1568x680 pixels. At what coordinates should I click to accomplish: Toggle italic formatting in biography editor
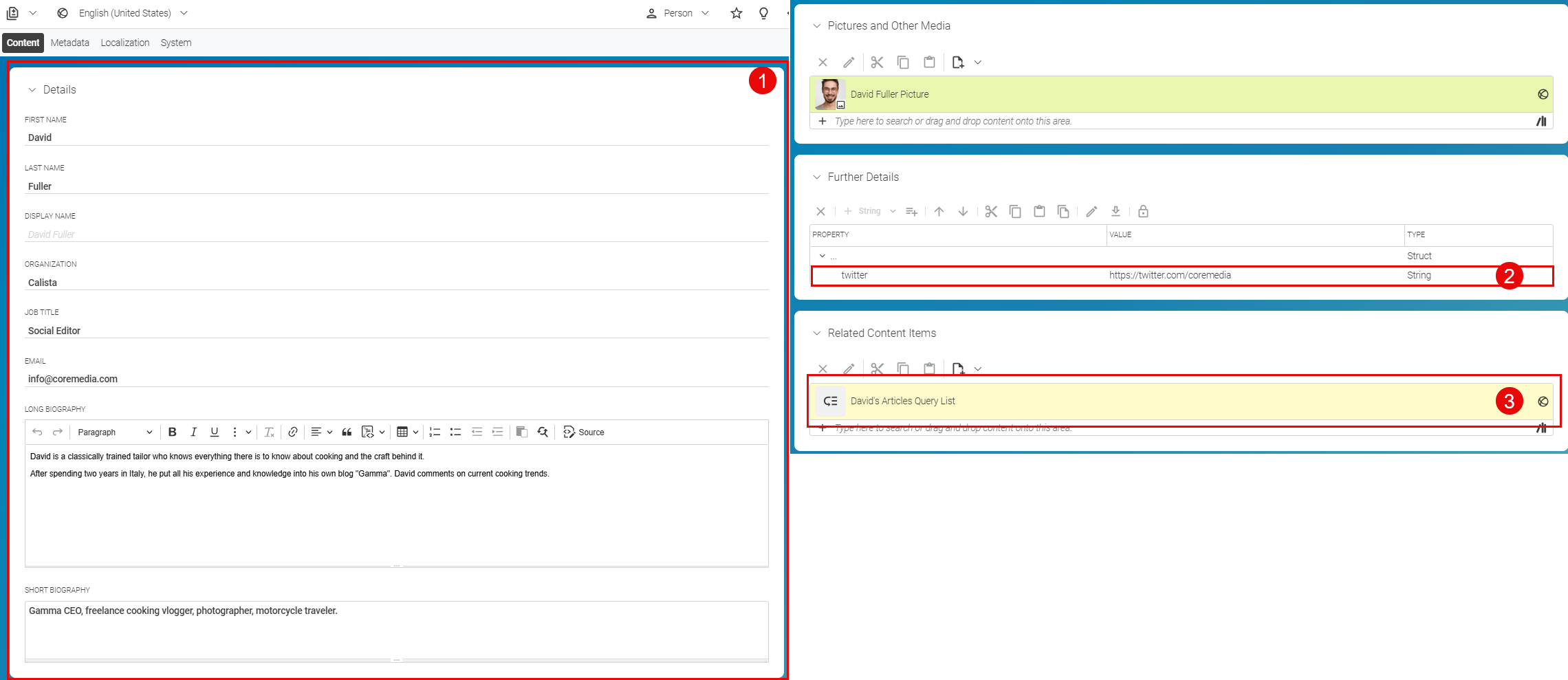coord(193,432)
